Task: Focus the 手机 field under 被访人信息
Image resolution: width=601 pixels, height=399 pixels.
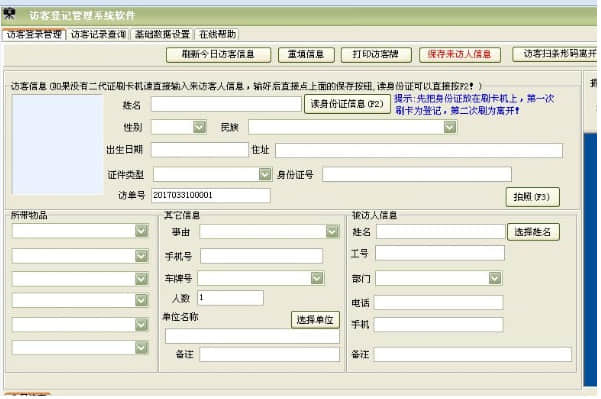Action: (438, 325)
